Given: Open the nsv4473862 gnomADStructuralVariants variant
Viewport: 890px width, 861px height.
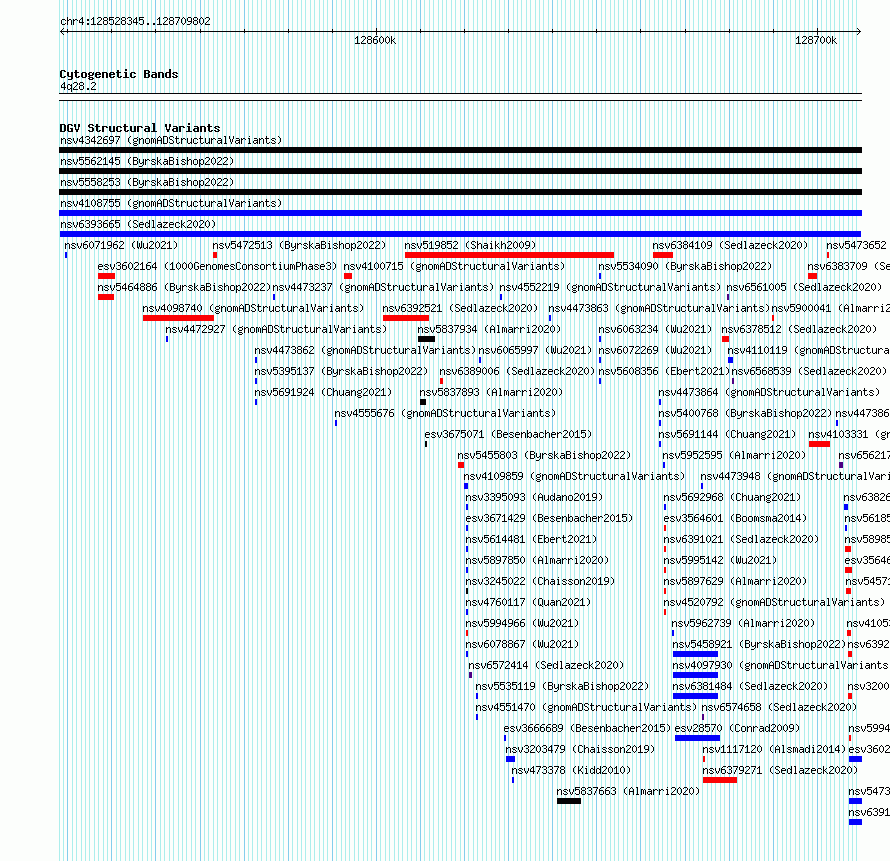Looking at the screenshot, I should pos(365,350).
